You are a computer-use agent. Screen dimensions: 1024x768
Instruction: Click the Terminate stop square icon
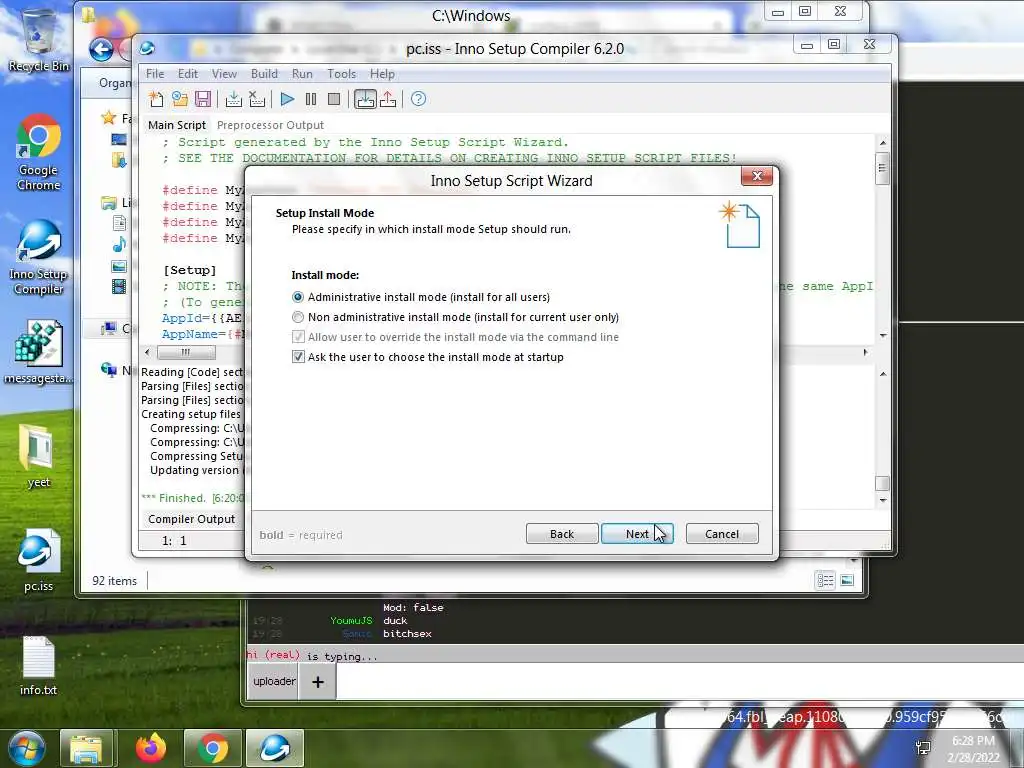(334, 99)
